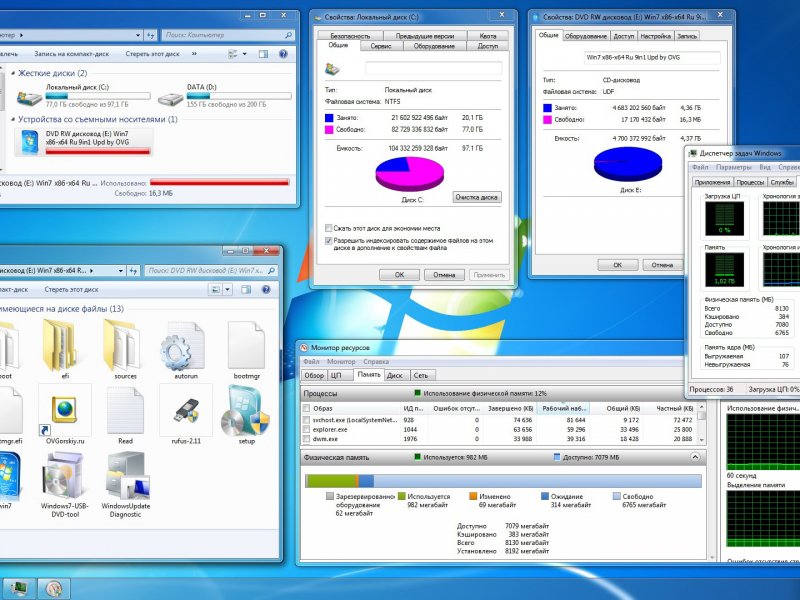
Task: Collapse the Жесткие диски (2) group
Action: click(13, 73)
